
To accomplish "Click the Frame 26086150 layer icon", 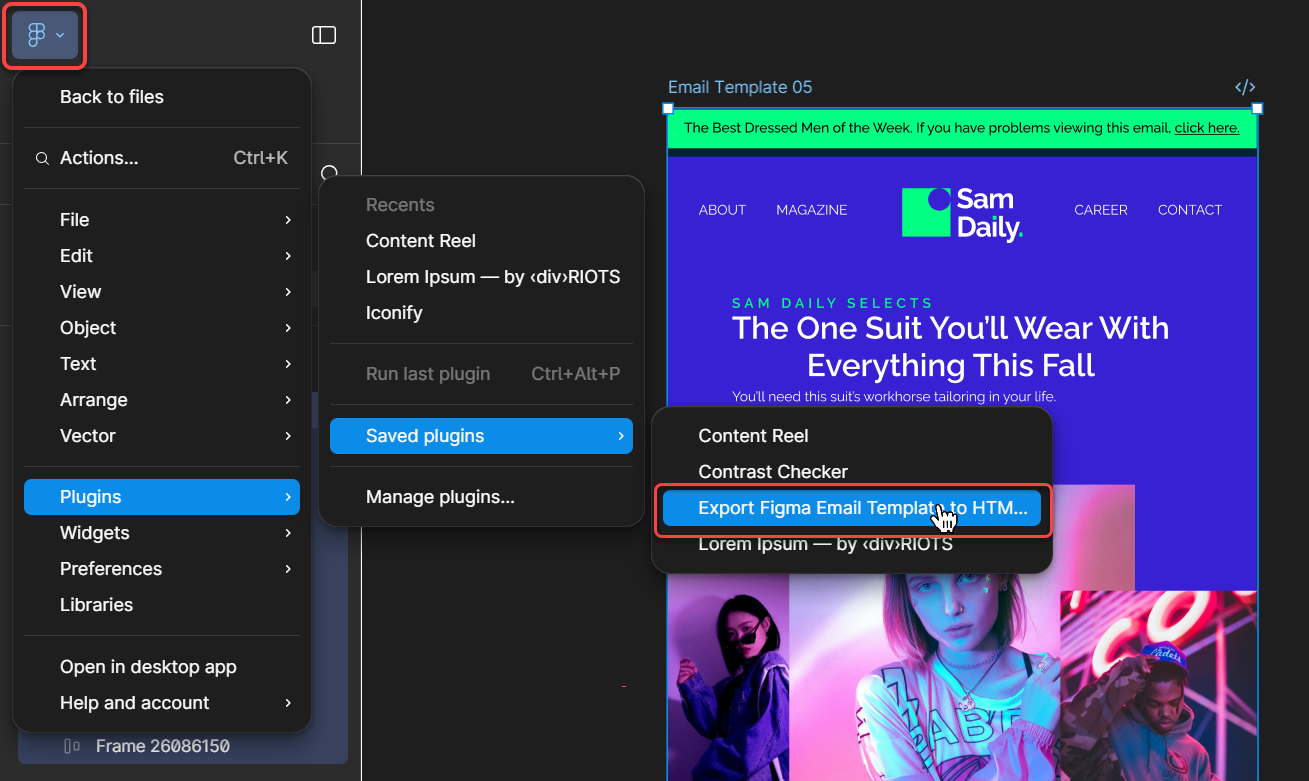I will pyautogui.click(x=72, y=746).
